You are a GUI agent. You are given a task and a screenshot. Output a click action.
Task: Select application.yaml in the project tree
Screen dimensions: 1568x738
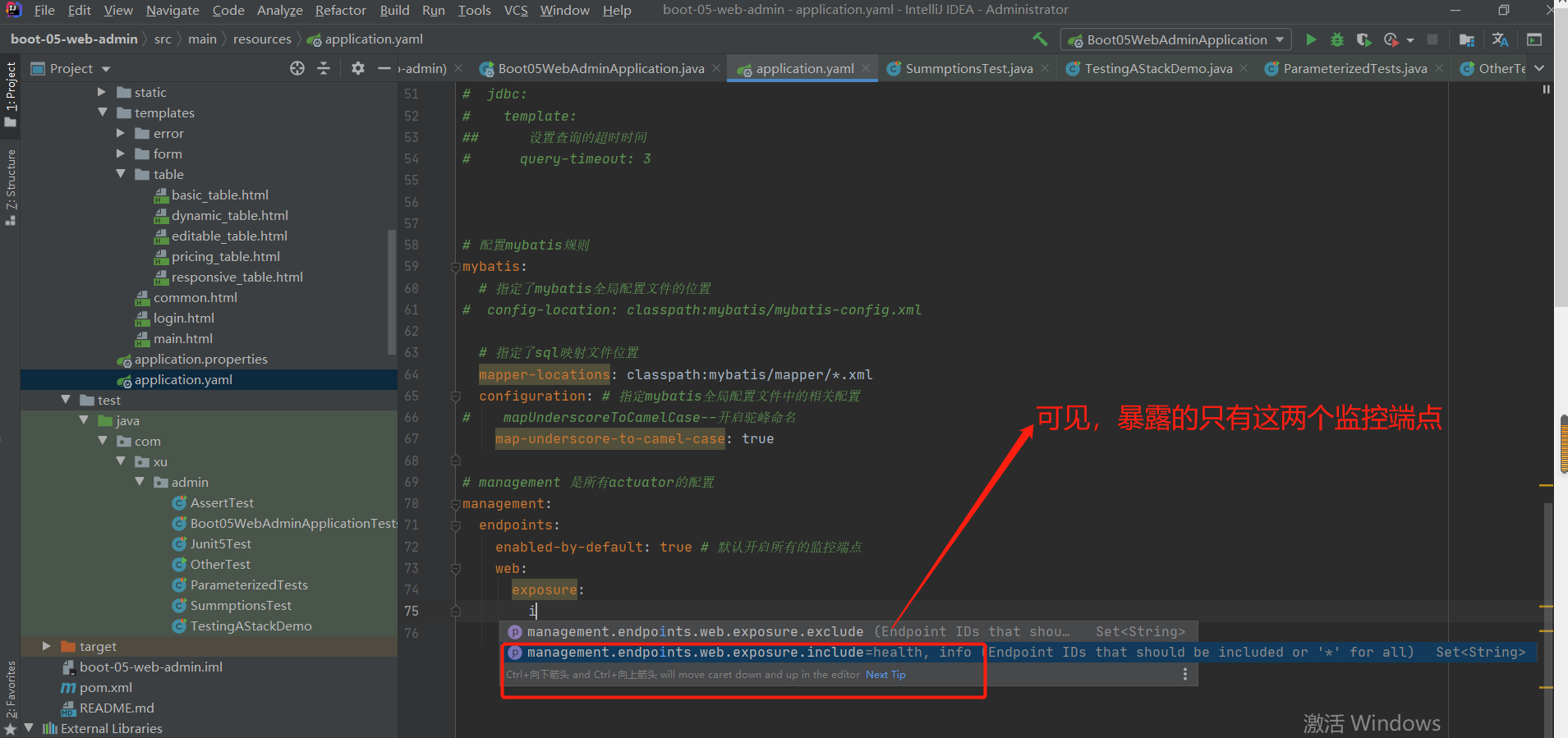click(x=183, y=379)
